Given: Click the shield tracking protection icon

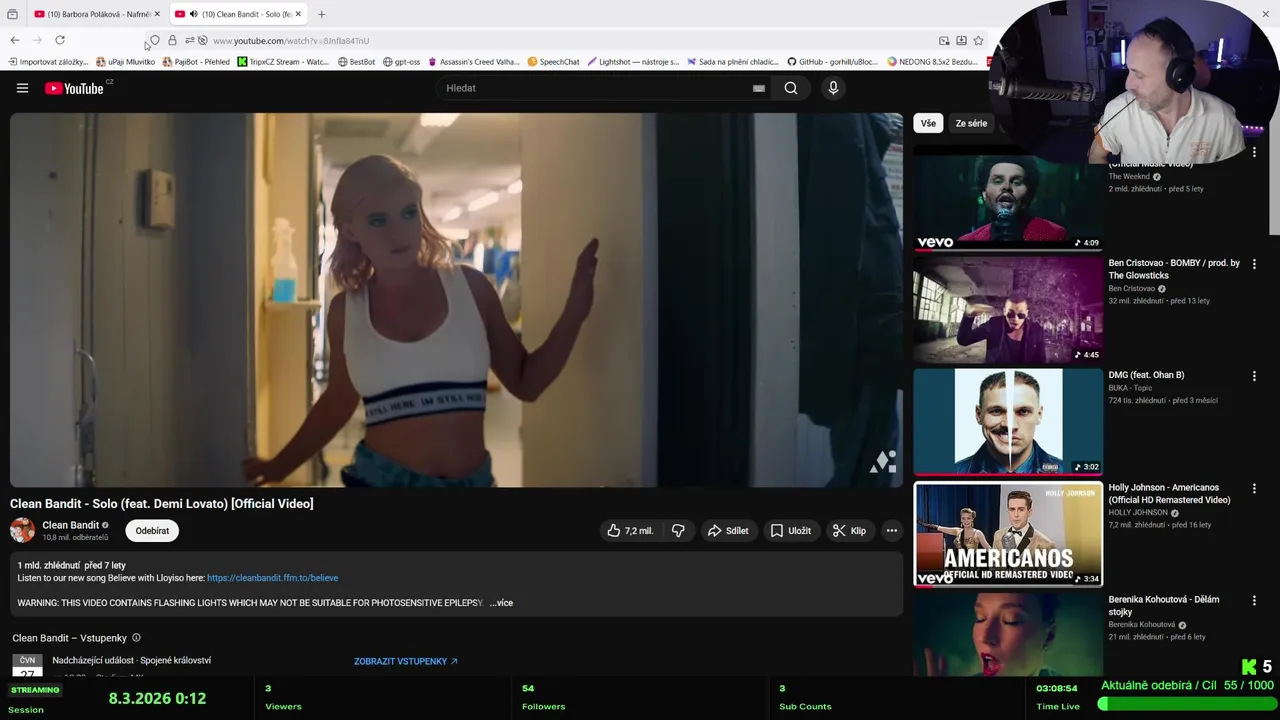Looking at the screenshot, I should pos(155,41).
